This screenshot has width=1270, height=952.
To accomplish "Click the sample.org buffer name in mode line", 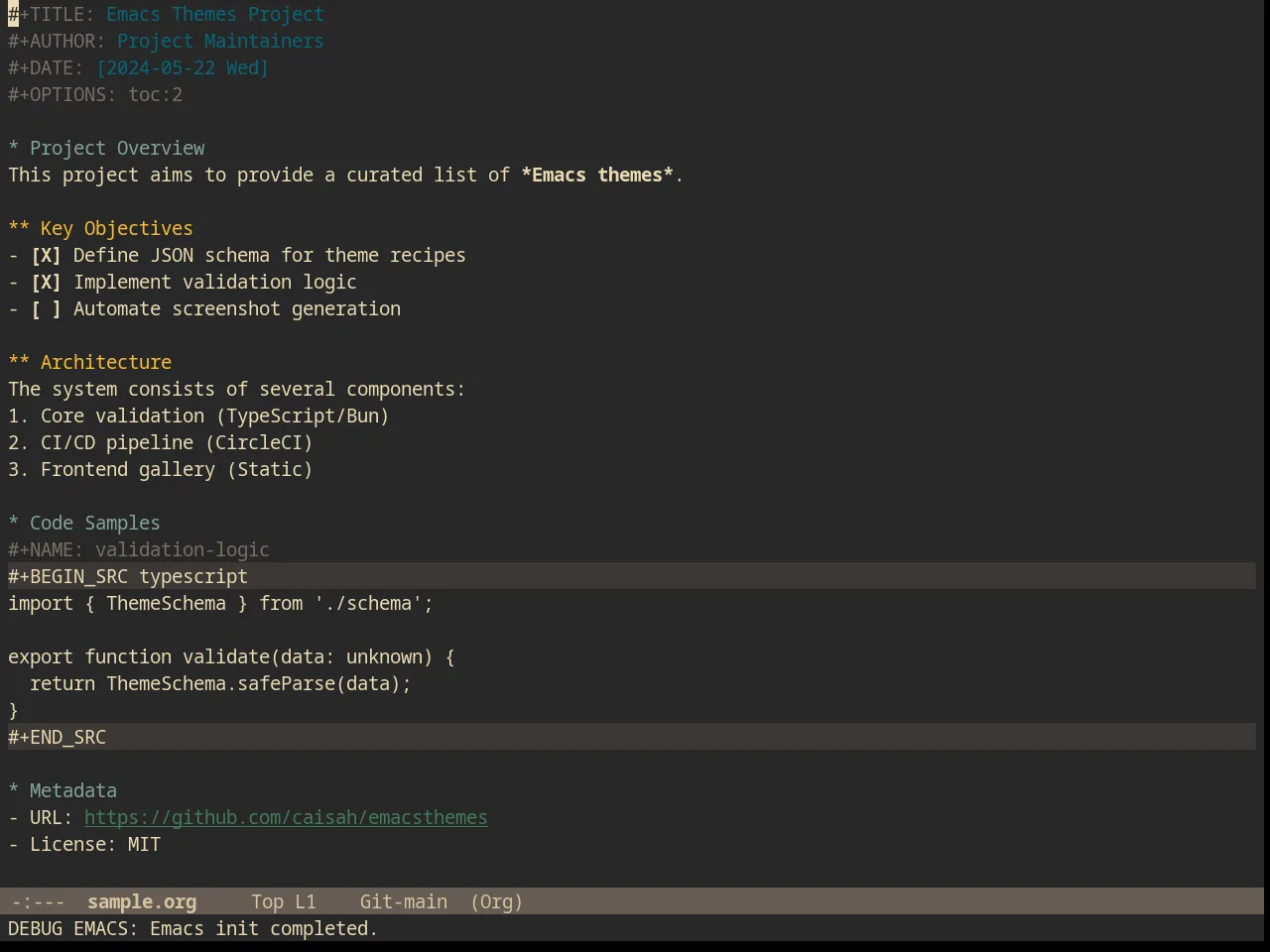I will pos(142,902).
